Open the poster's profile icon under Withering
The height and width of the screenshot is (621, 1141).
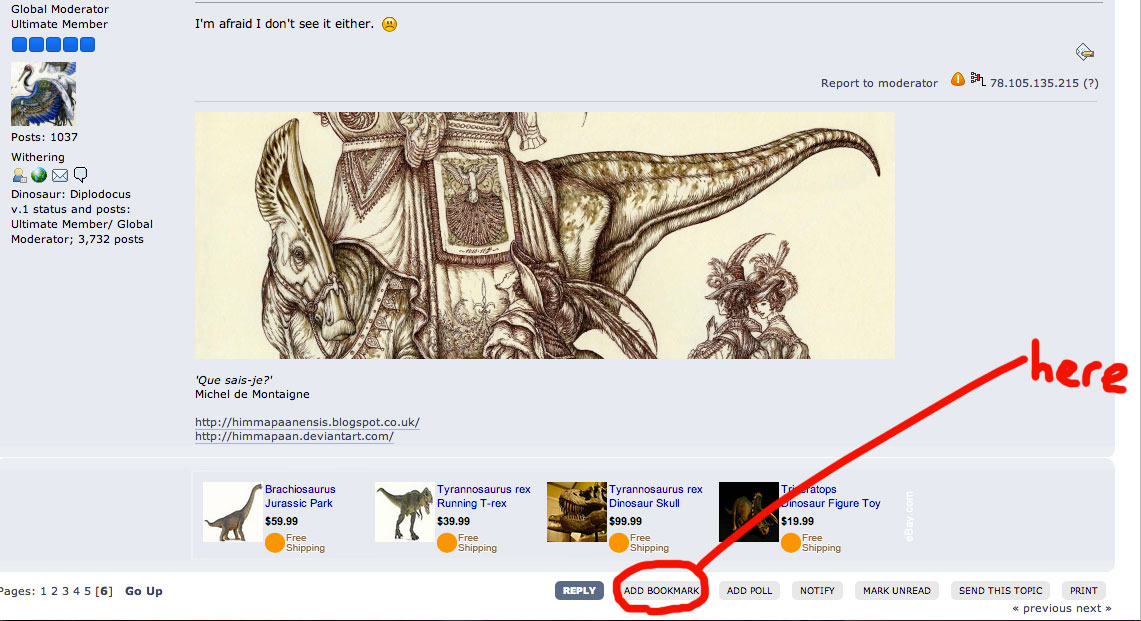tap(19, 175)
